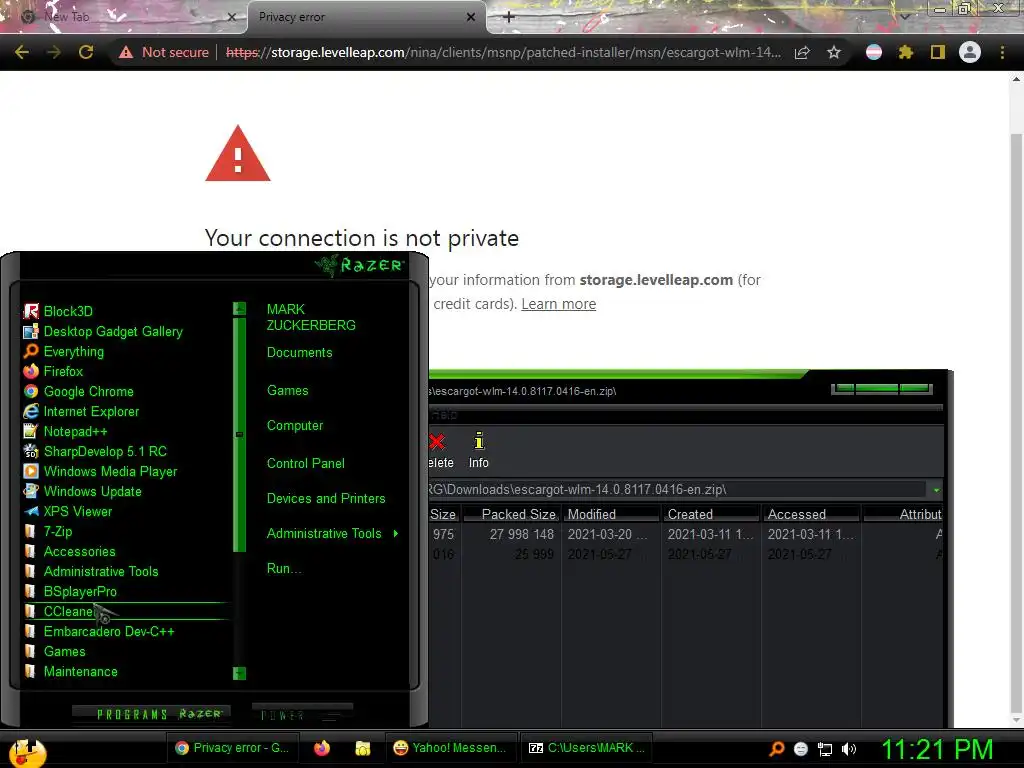
Task: Open Chrome side panel icon
Action: 938,52
